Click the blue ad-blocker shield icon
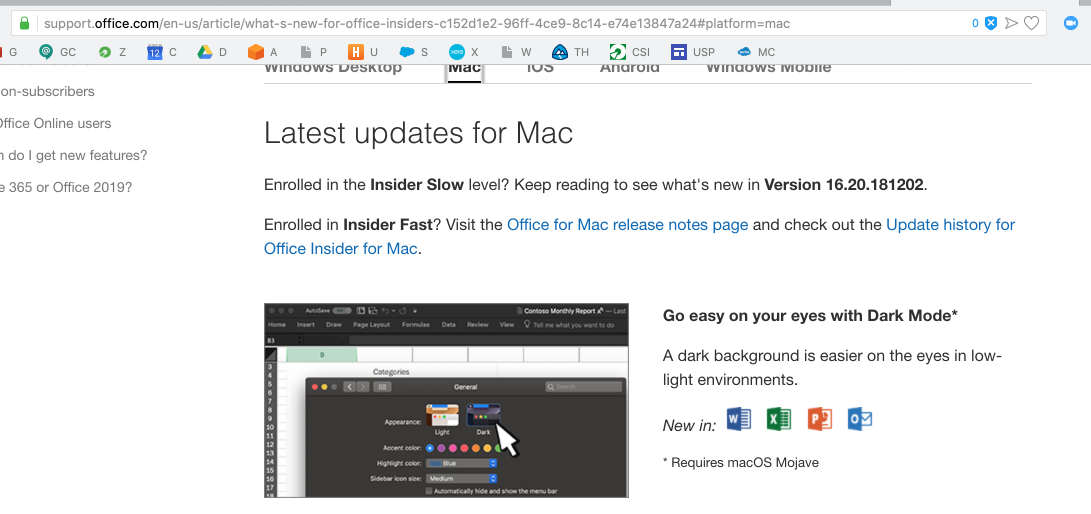Screen dimensions: 1091x514 pyautogui.click(x=991, y=24)
